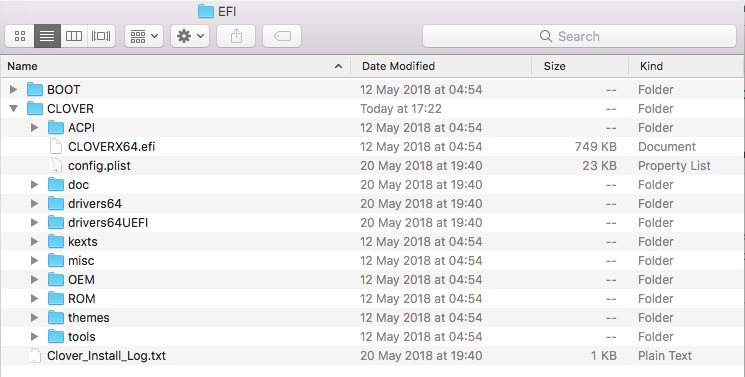The width and height of the screenshot is (745, 377).
Task: Click the themes folder name
Action: 89,318
